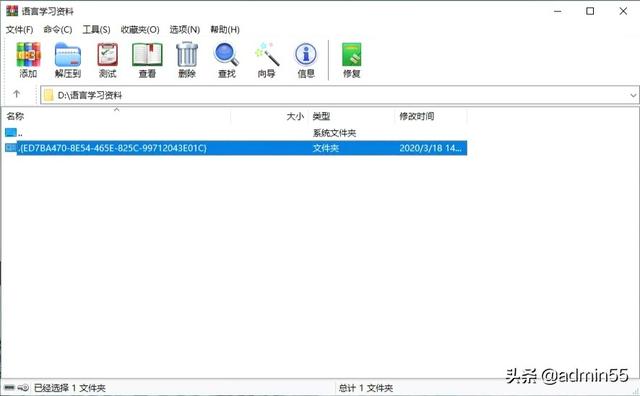640x396 pixels.
Task: Close the 语言学习资料 window
Action: pyautogui.click(x=623, y=11)
